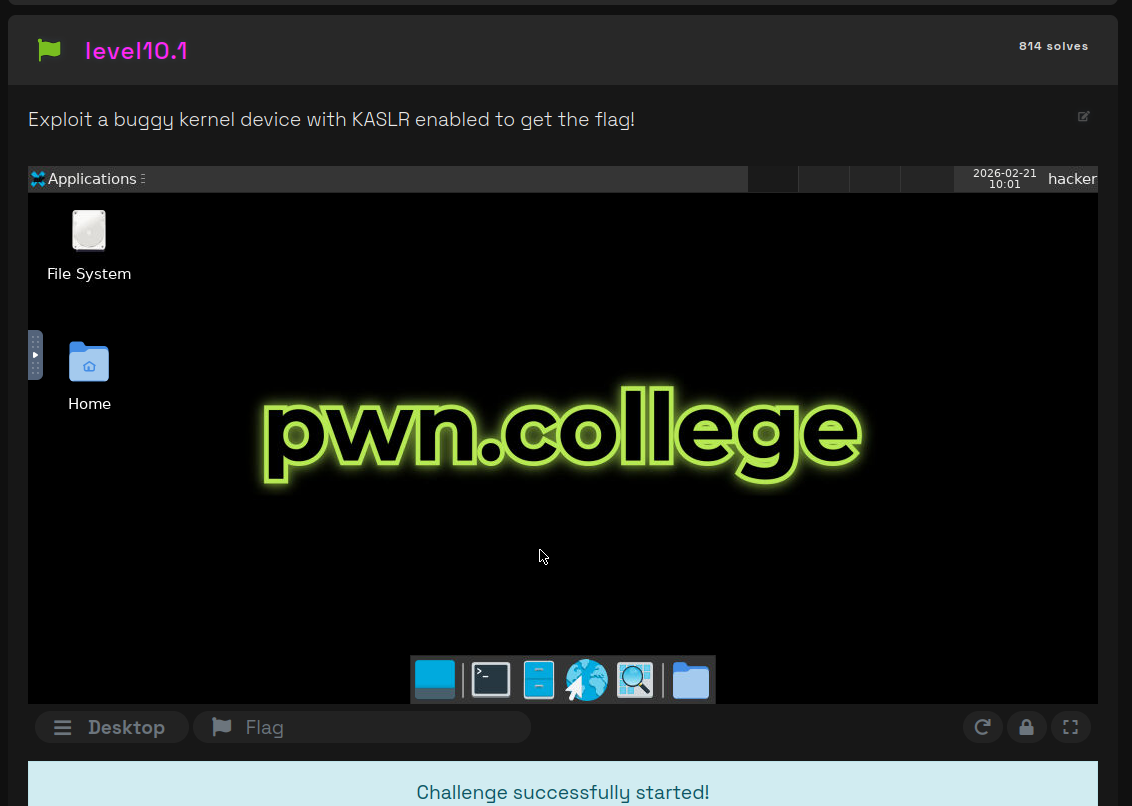Image resolution: width=1132 pixels, height=806 pixels.
Task: Click the green flag icon beside level10.1
Action: click(49, 50)
